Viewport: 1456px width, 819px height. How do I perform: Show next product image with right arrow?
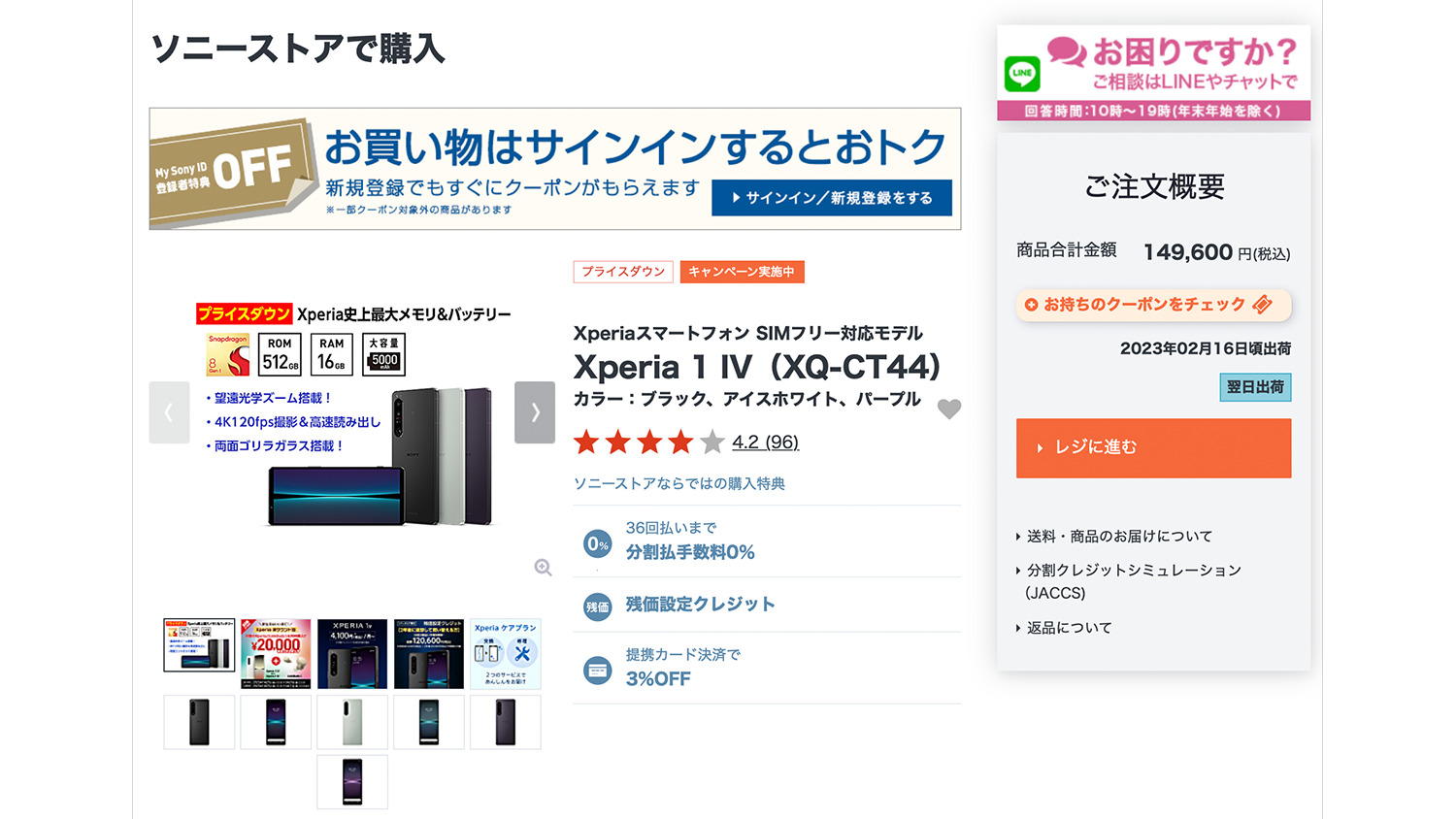(534, 412)
